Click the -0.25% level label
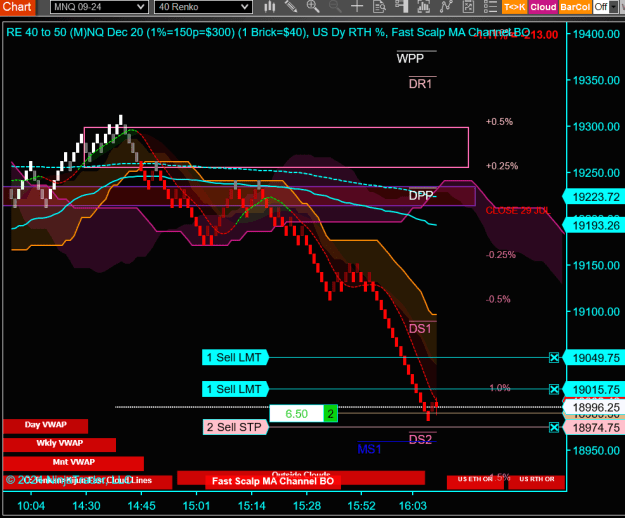The image size is (625, 518). click(501, 255)
